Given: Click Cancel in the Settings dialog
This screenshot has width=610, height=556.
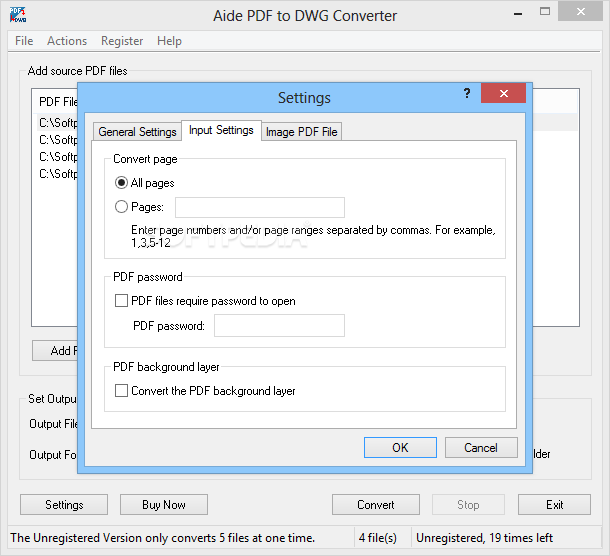Looking at the screenshot, I should click(x=481, y=447).
